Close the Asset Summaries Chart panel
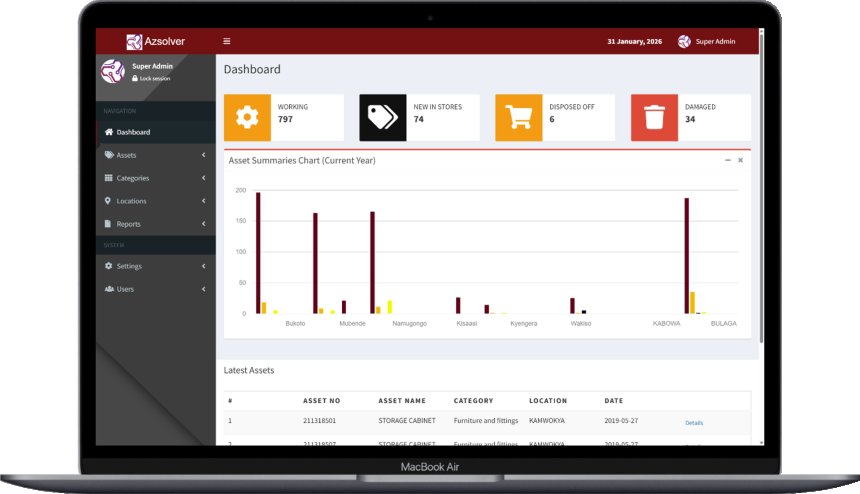Viewport: 860px width, 494px height. 740,160
